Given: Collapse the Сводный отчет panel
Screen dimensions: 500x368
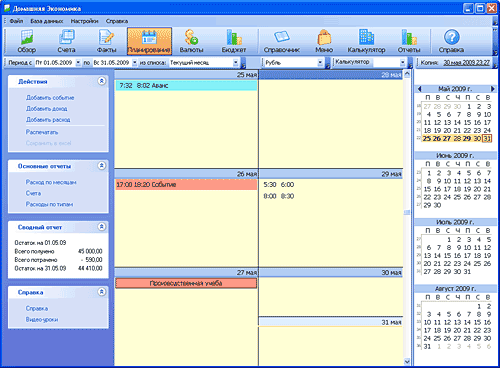Looking at the screenshot, I should click(102, 227).
